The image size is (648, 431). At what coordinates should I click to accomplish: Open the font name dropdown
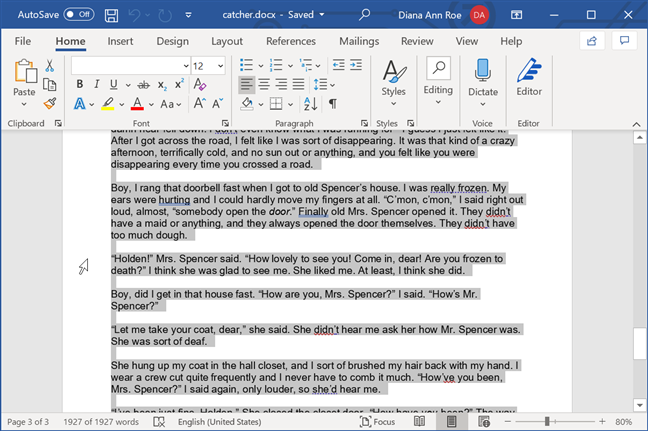pyautogui.click(x=186, y=66)
